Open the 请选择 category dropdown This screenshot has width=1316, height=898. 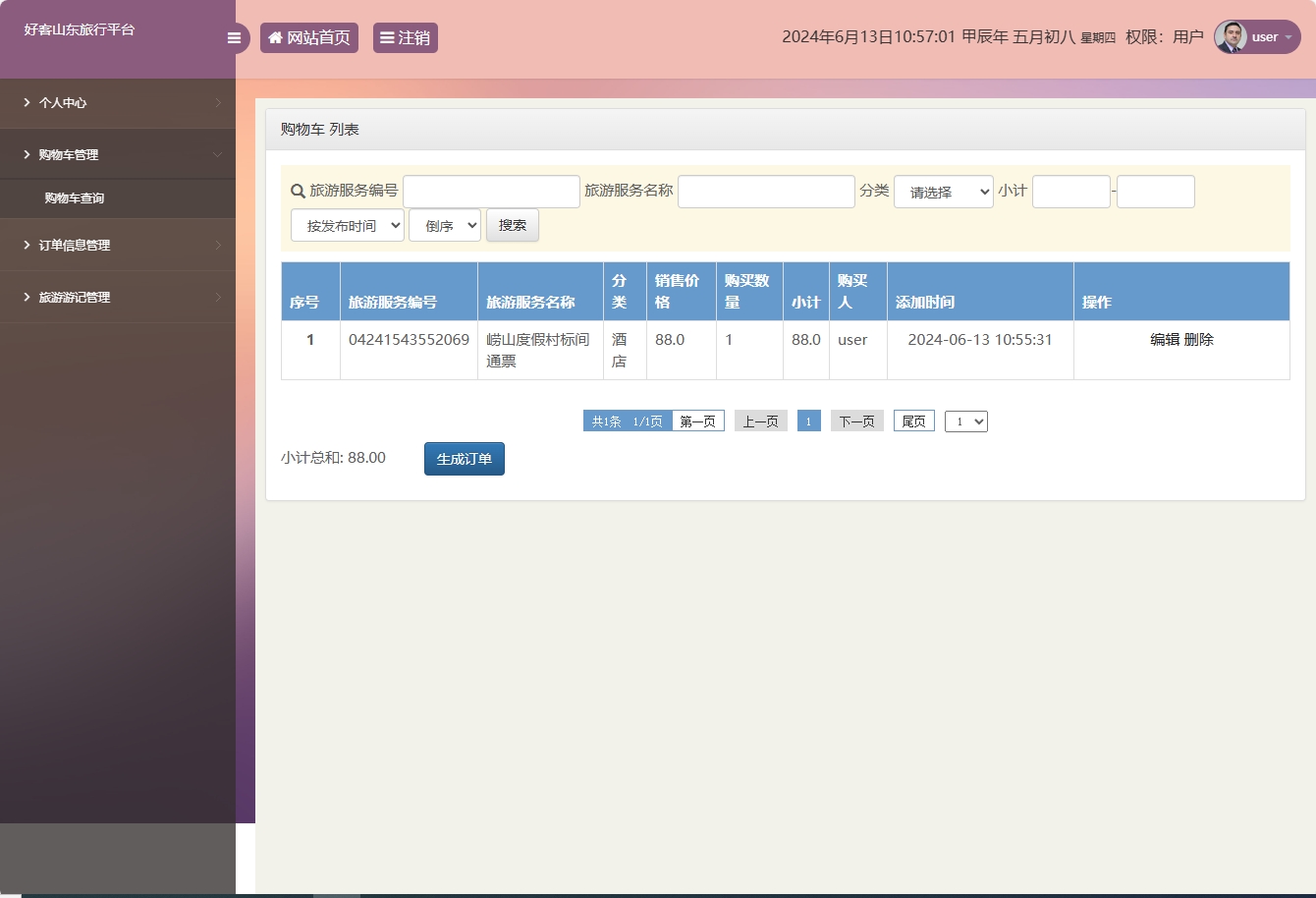[x=943, y=192]
